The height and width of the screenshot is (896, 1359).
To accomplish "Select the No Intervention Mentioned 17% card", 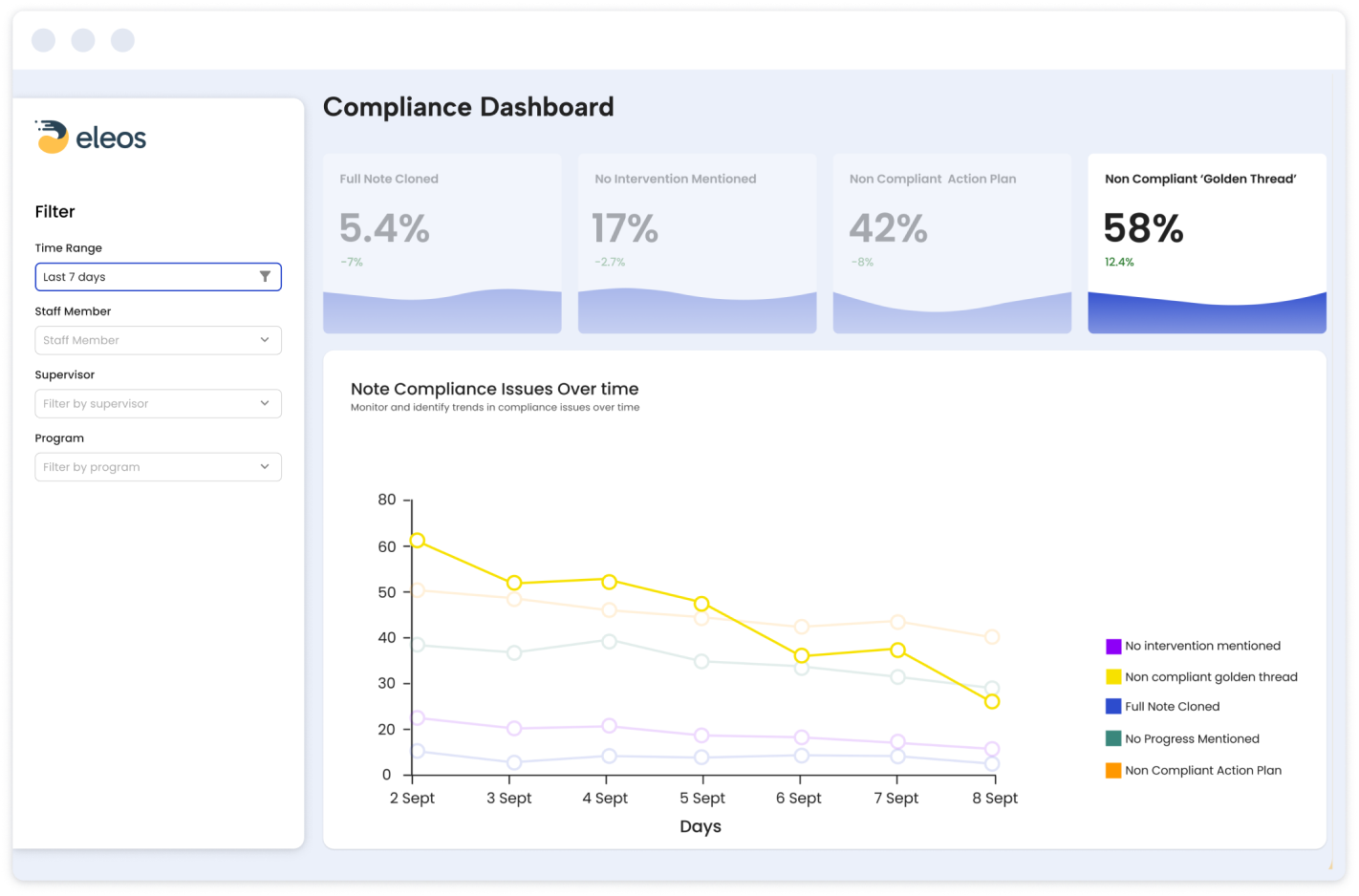I will (698, 244).
